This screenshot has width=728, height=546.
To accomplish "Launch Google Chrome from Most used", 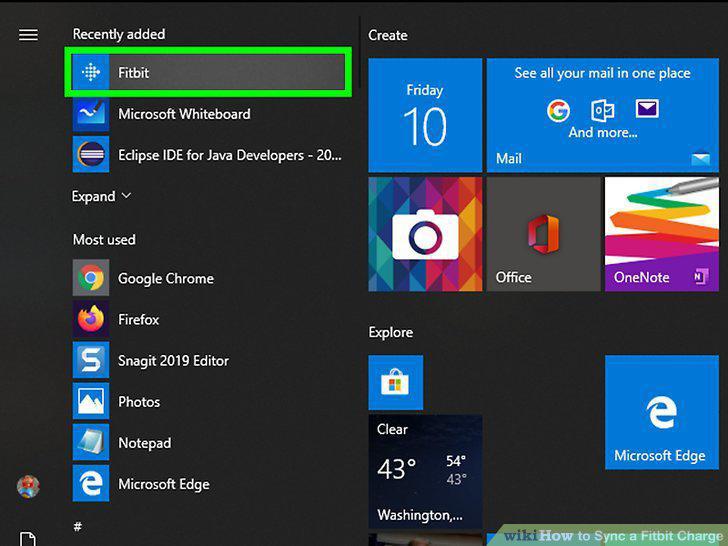I will point(208,278).
